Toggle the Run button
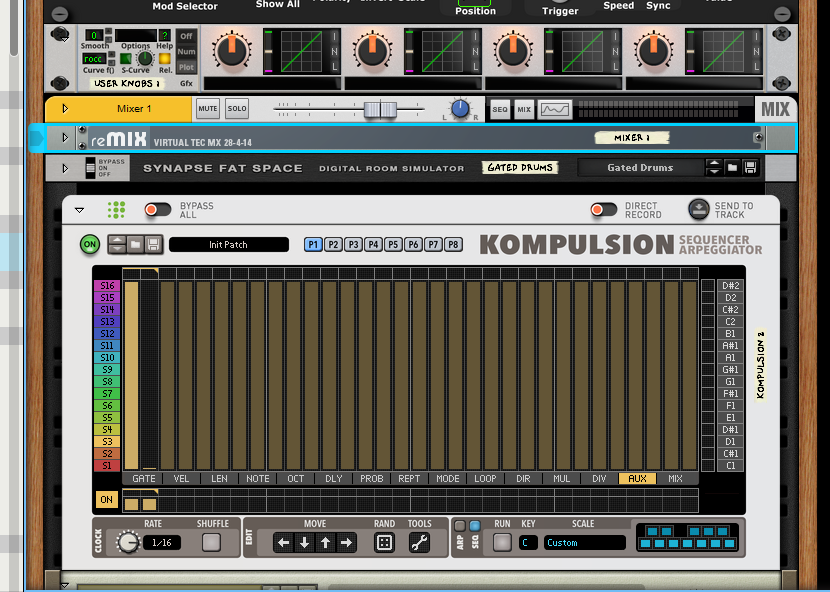This screenshot has height=592, width=830. [x=502, y=543]
